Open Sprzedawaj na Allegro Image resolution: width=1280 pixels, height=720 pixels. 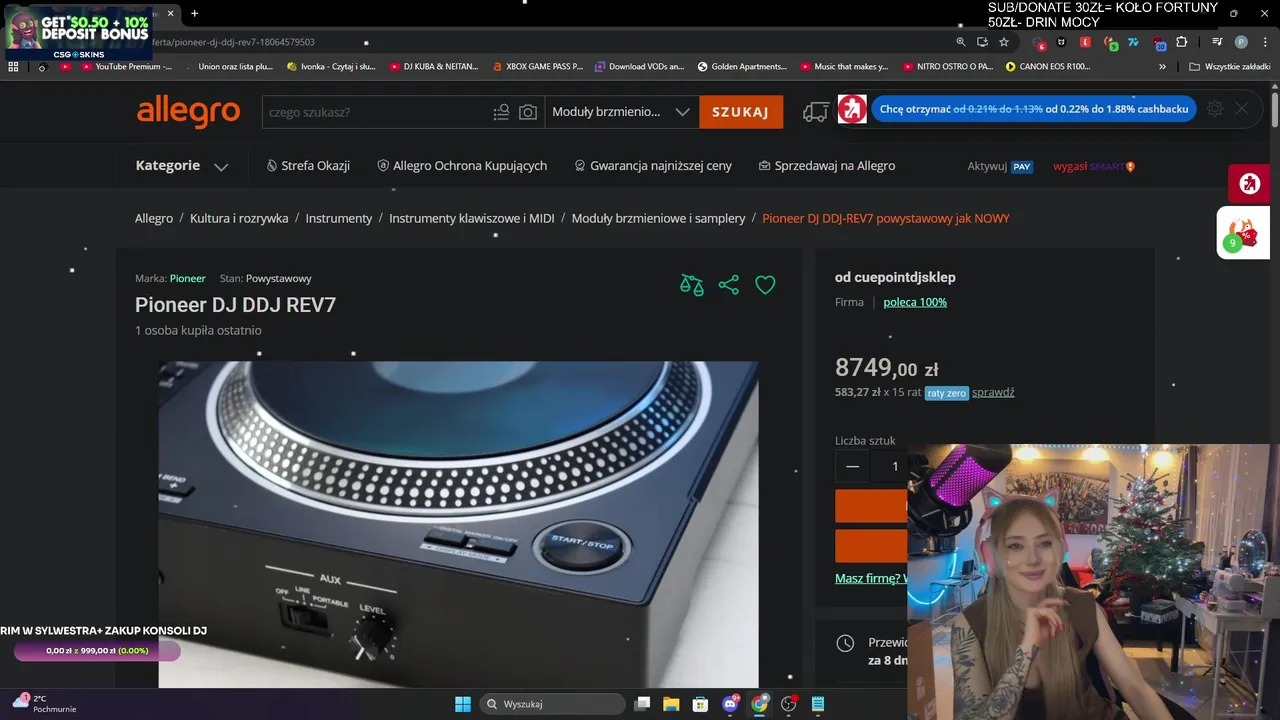pyautogui.click(x=827, y=166)
